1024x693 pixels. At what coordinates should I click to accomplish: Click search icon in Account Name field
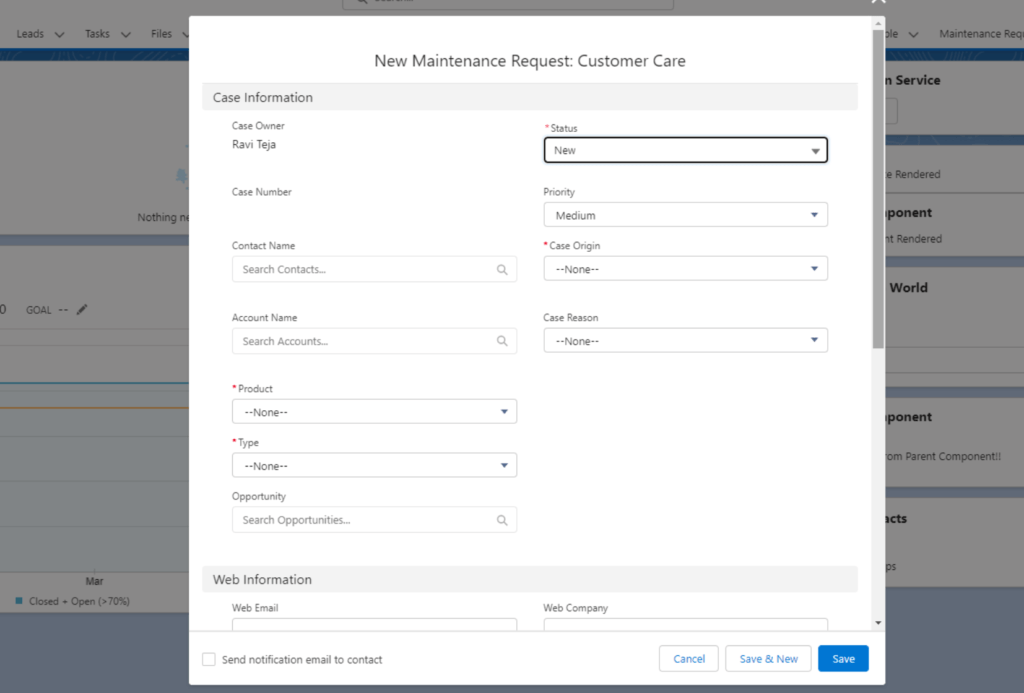click(502, 341)
